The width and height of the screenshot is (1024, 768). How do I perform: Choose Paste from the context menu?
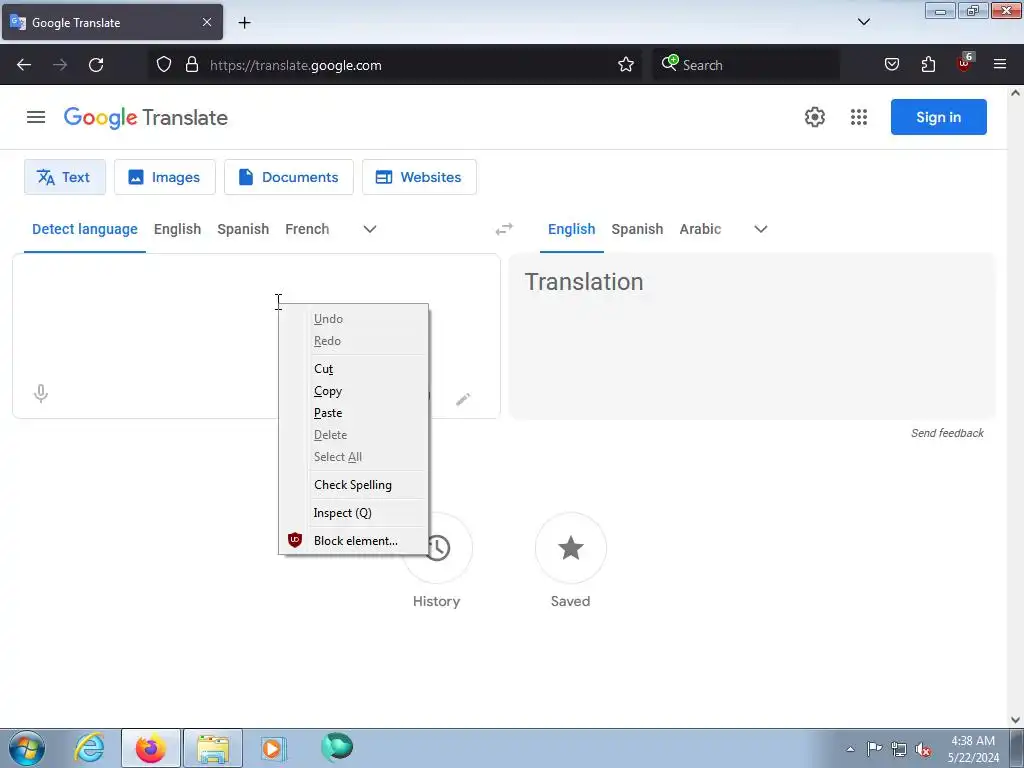tap(353, 413)
